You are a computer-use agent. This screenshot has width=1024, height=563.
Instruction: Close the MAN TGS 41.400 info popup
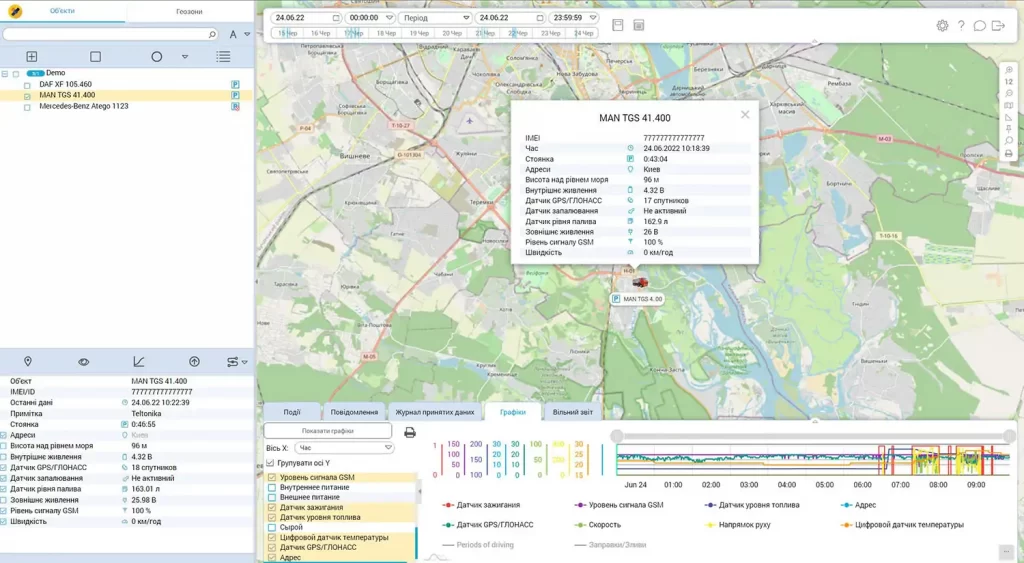point(745,114)
